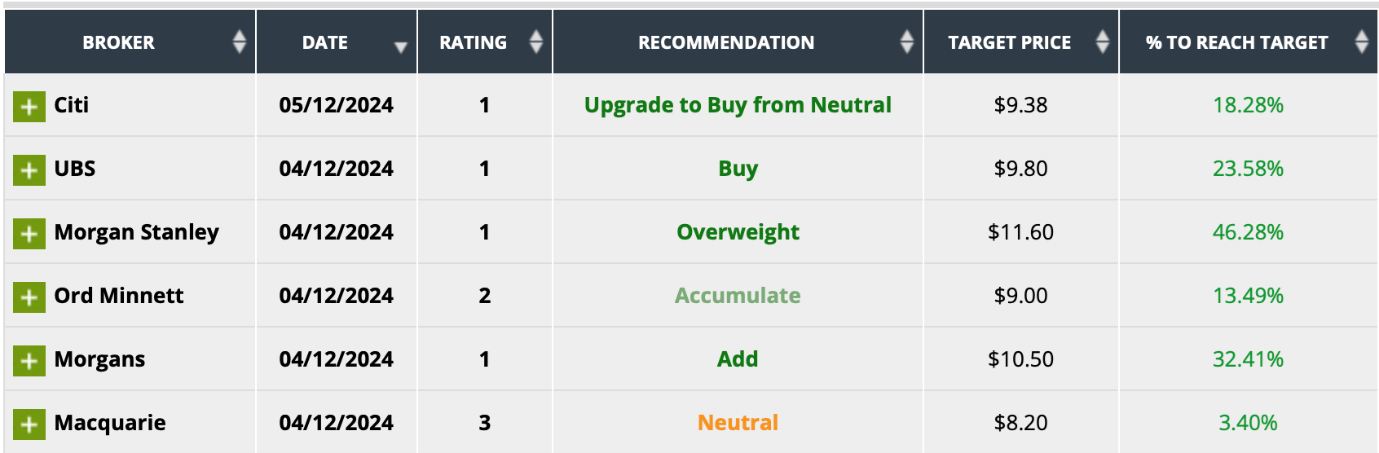Click Ord Minnett's Accumulate recommendation
Image resolution: width=1379 pixels, height=453 pixels.
737,296
